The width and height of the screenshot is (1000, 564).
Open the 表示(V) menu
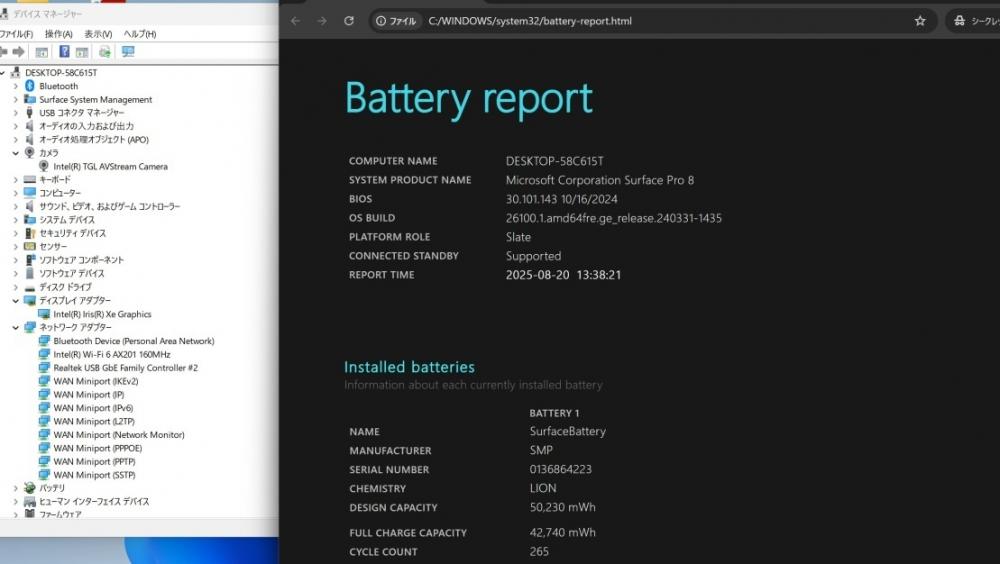tap(98, 34)
